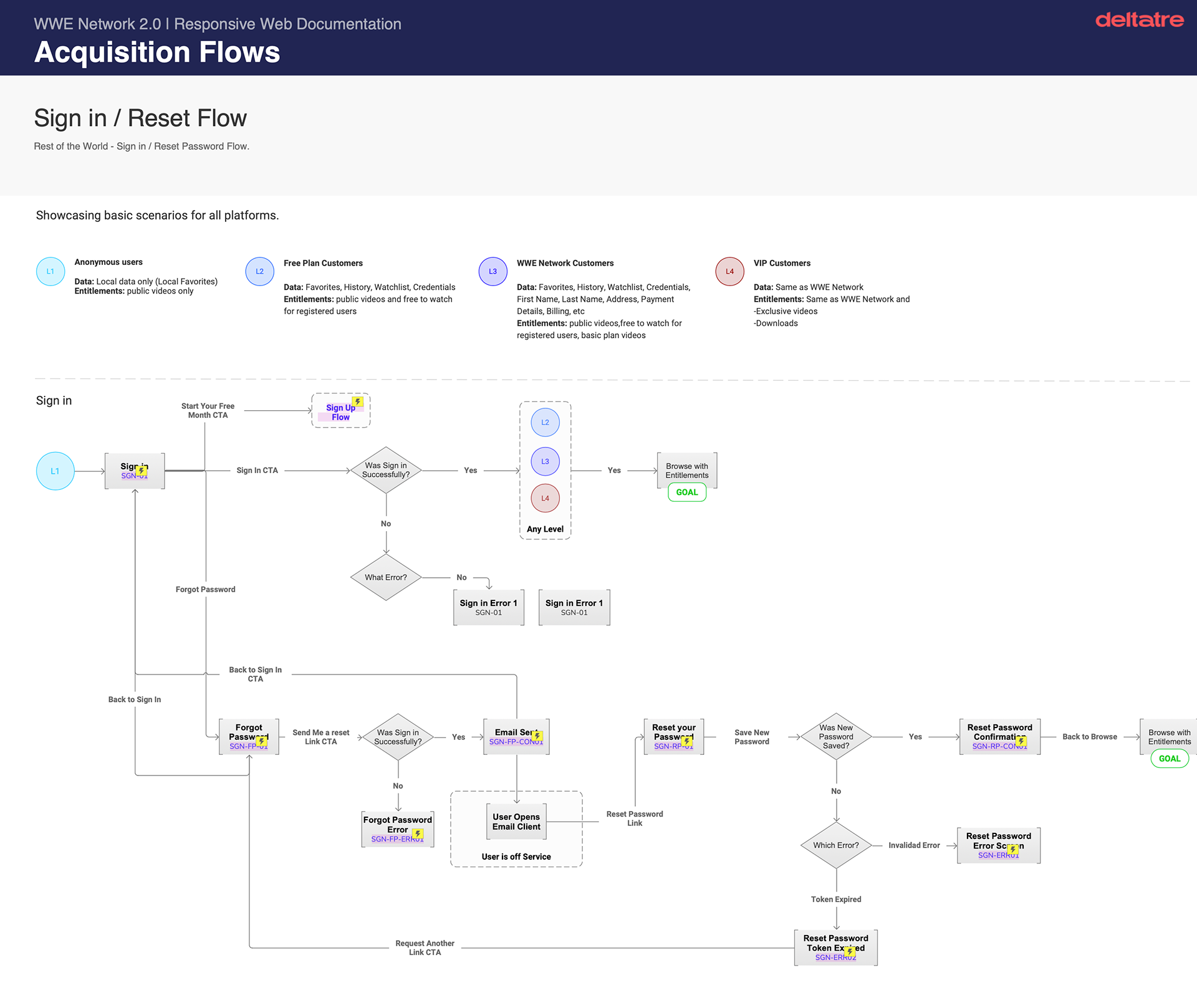Click the GOAL badge under first Browse with Entitlements

coord(687,492)
